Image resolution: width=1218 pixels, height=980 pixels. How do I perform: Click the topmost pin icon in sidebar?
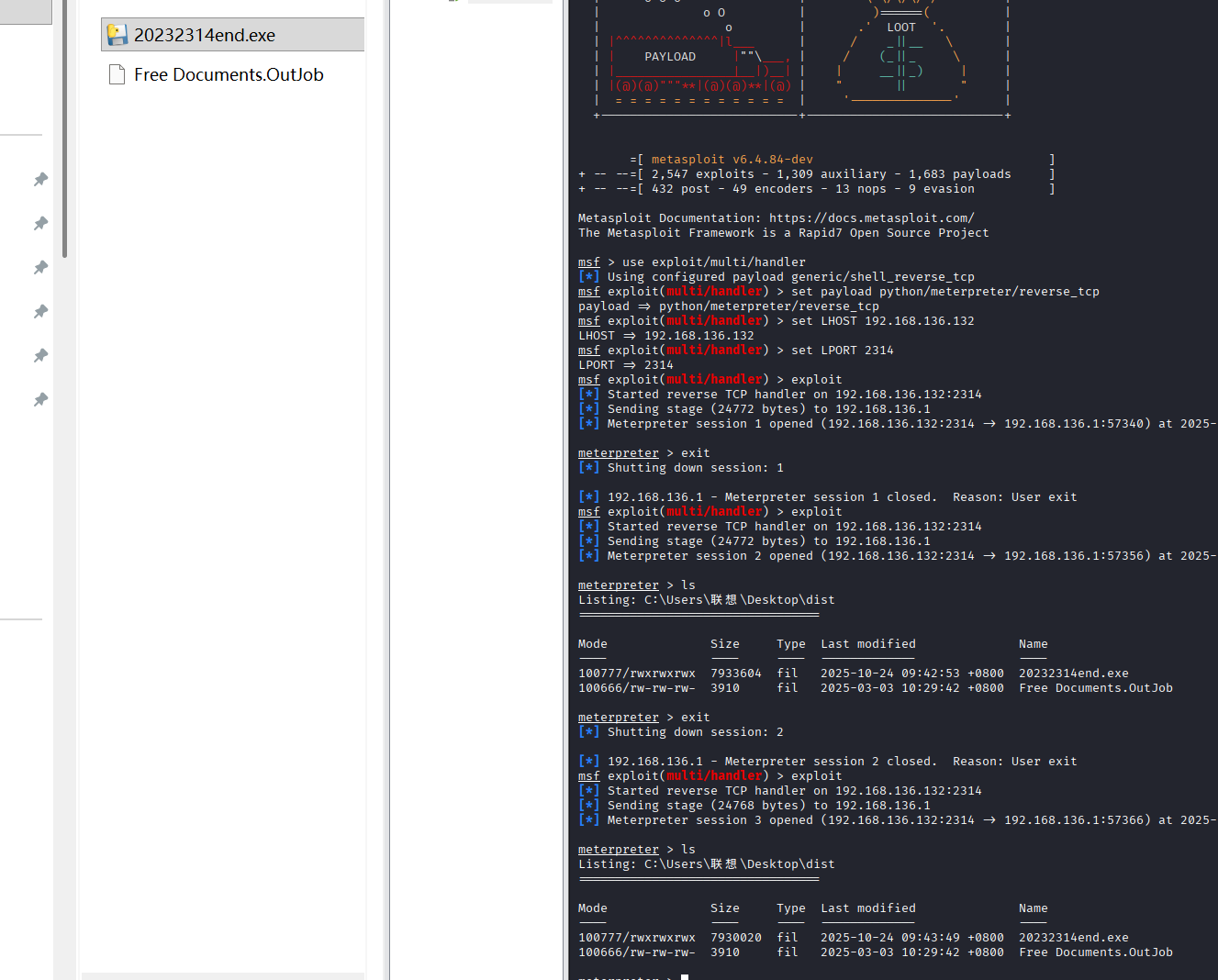point(40,179)
